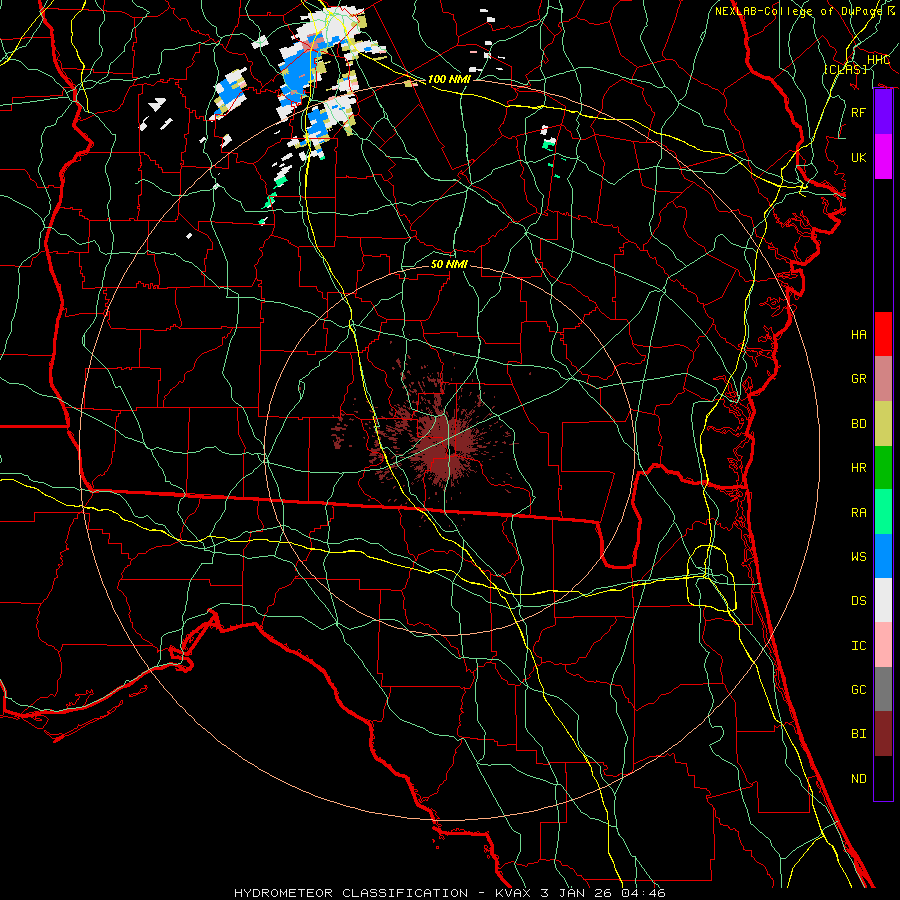The height and width of the screenshot is (900, 900).
Task: Click the HR green legend swatch
Action: click(883, 467)
